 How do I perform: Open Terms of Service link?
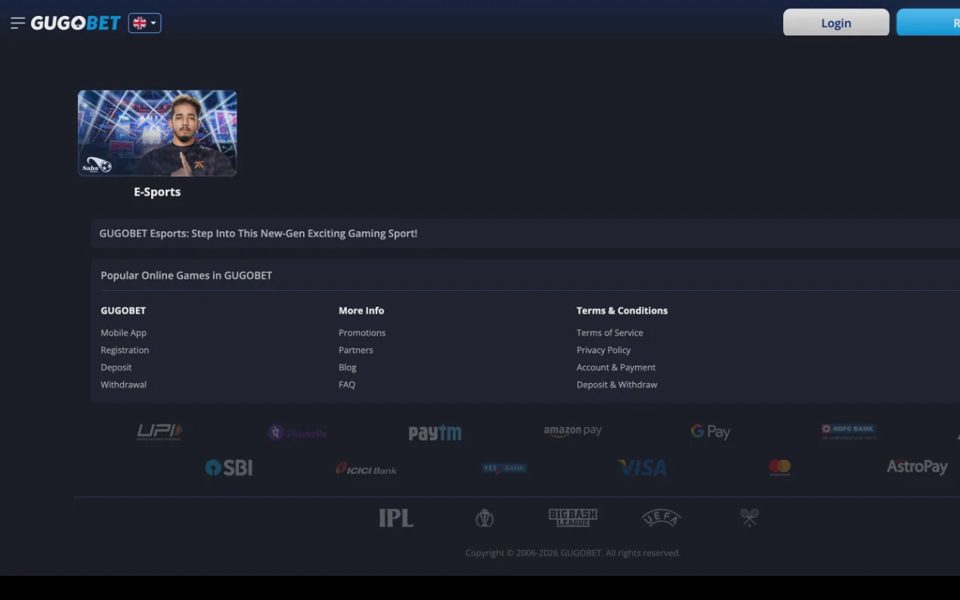tap(610, 332)
